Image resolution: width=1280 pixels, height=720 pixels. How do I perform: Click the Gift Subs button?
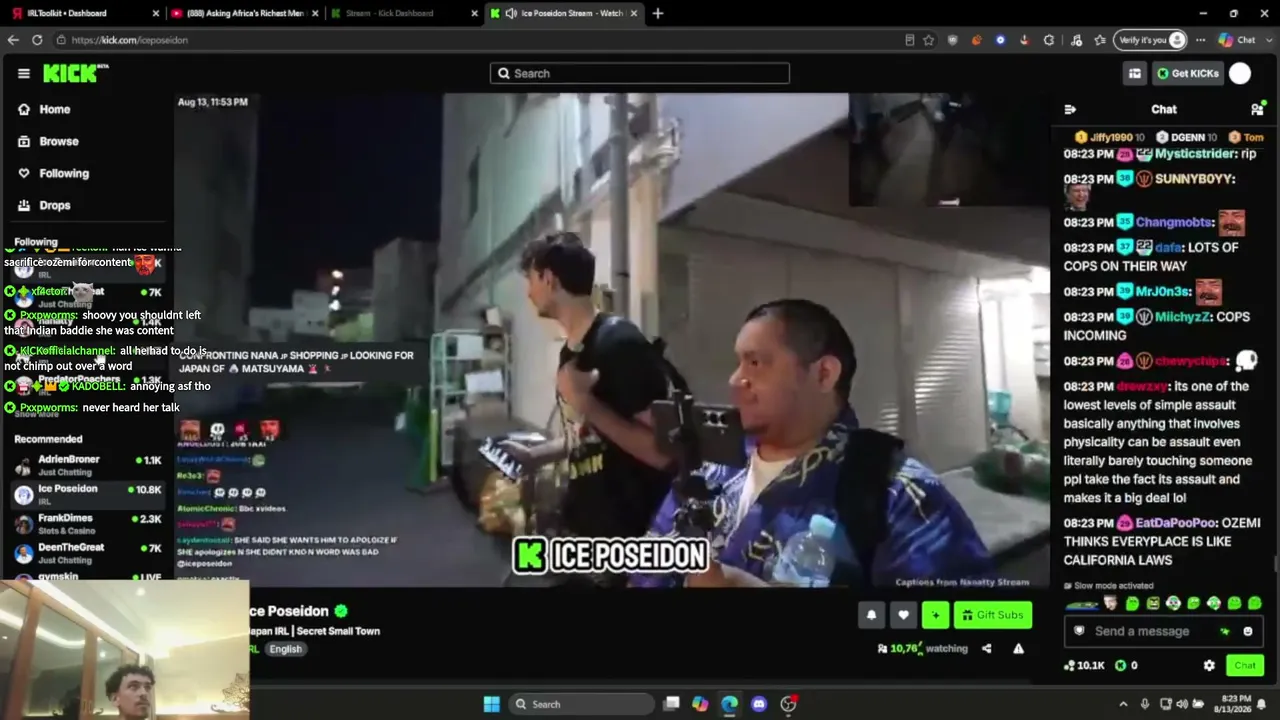993,615
